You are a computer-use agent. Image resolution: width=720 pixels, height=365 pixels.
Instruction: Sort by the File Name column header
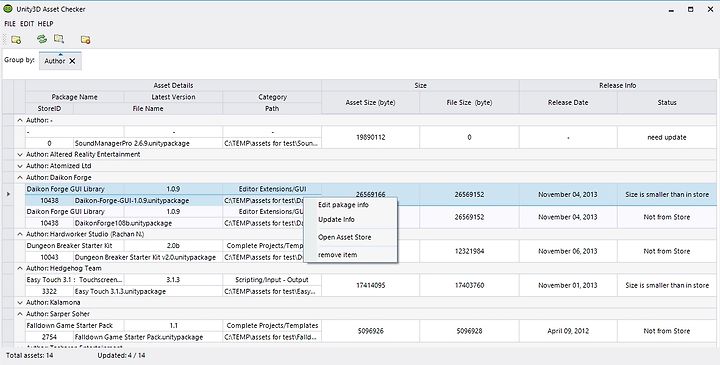148,108
